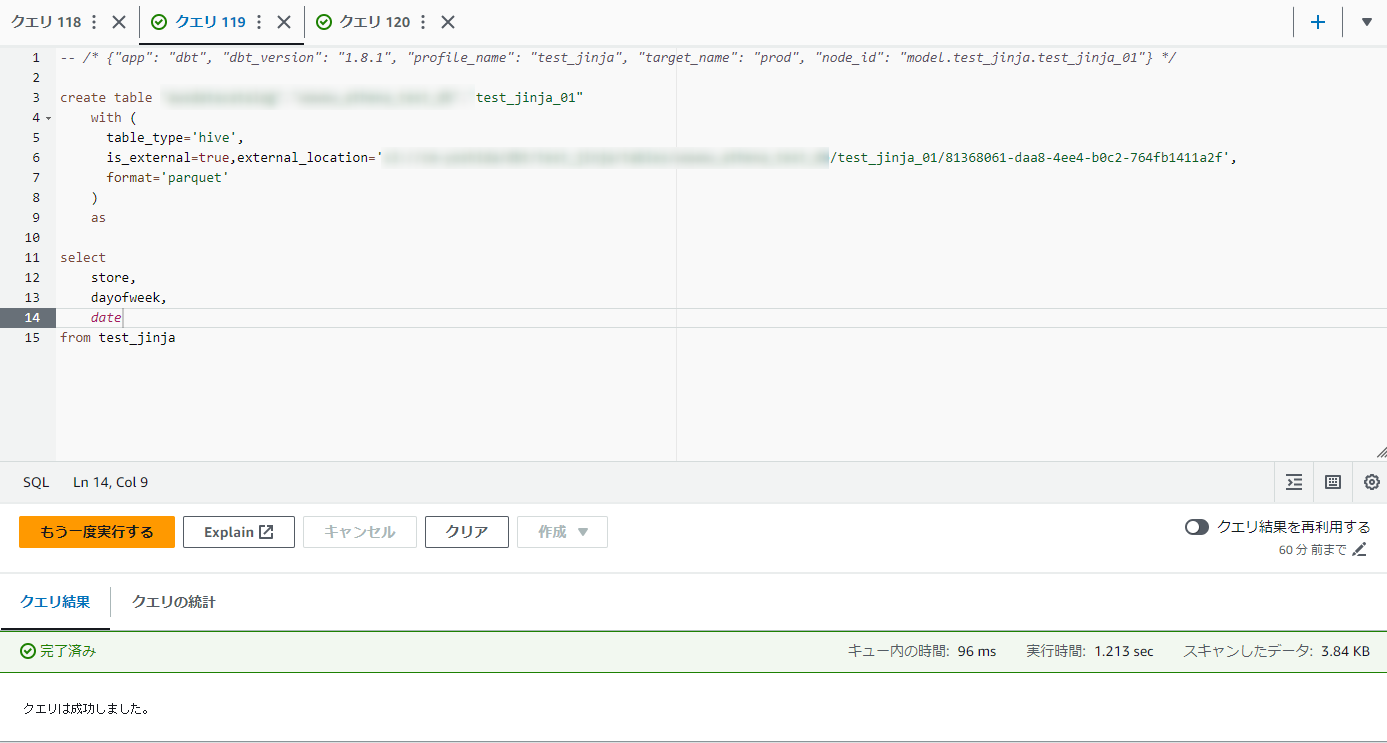Viewport: 1387px width, 743px height.
Task: Click the editor resize handle at the bottom-right corner
Action: click(x=1380, y=452)
